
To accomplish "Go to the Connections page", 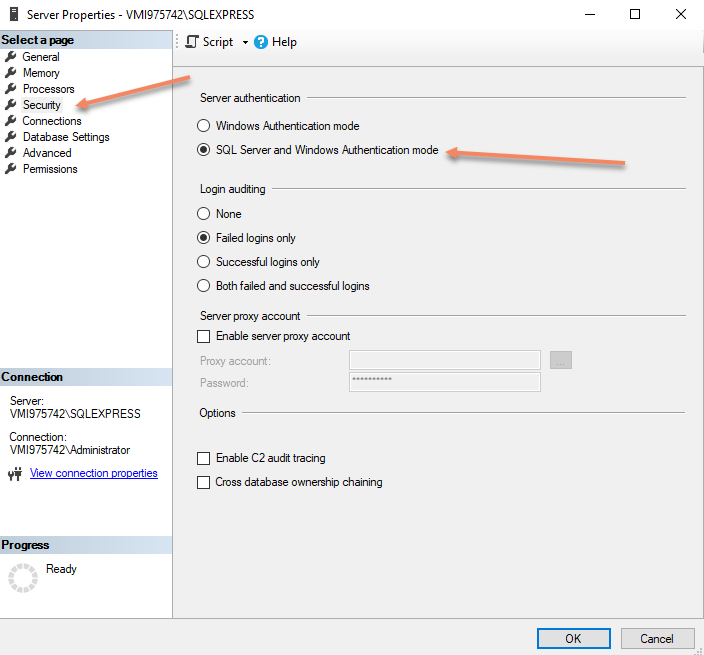I will [52, 121].
